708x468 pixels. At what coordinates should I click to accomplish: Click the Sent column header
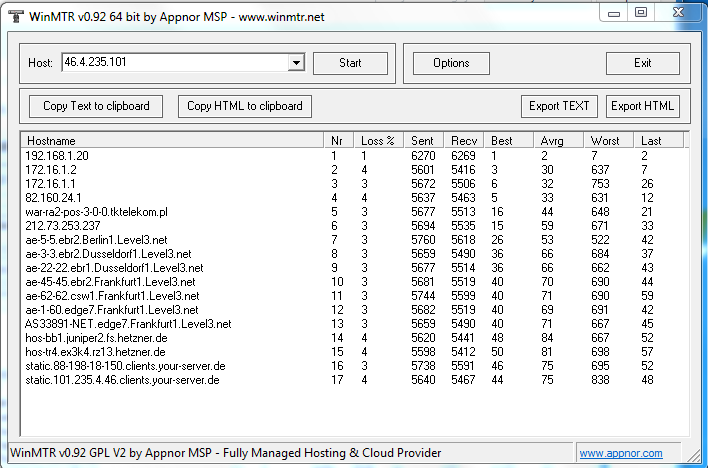[424, 140]
